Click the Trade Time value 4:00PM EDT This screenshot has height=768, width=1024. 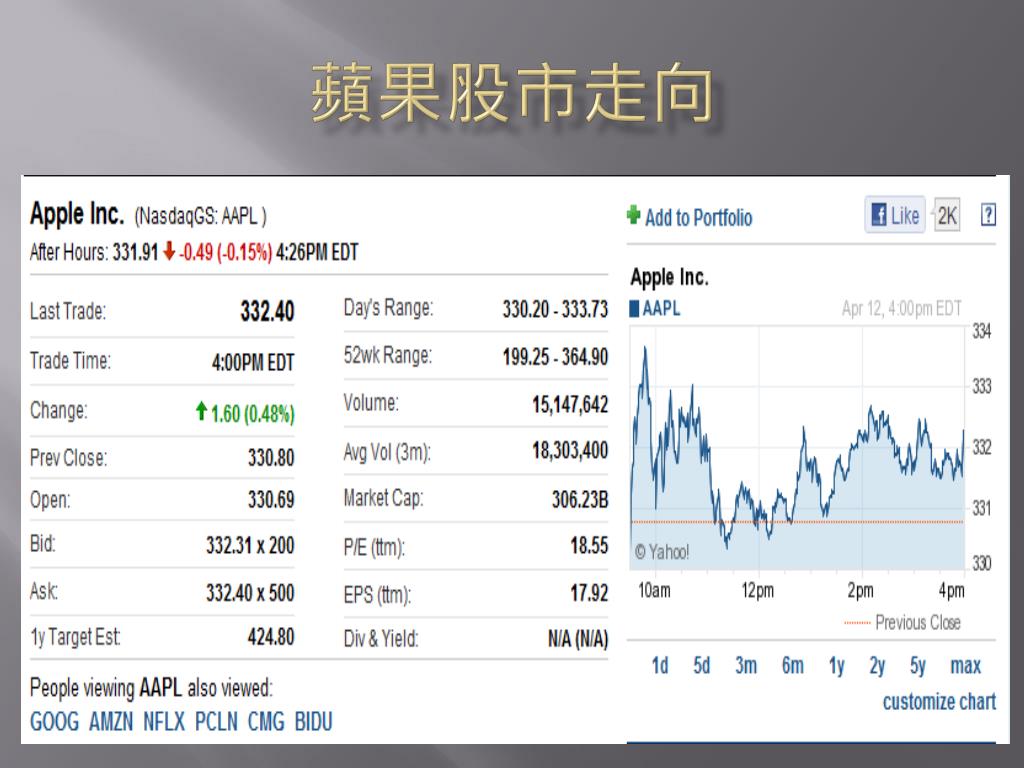pyautogui.click(x=253, y=362)
